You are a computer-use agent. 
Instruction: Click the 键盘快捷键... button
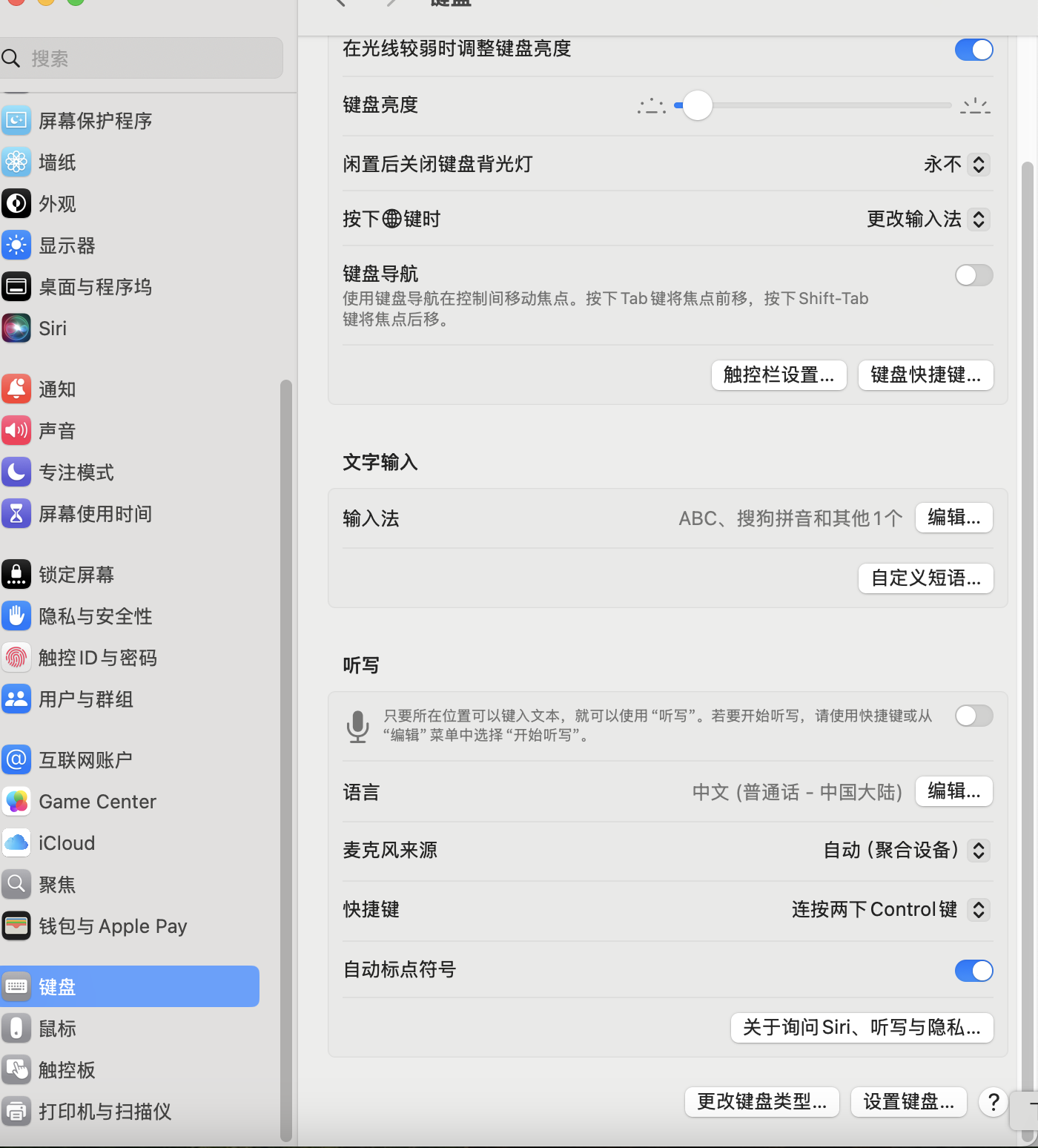(925, 375)
